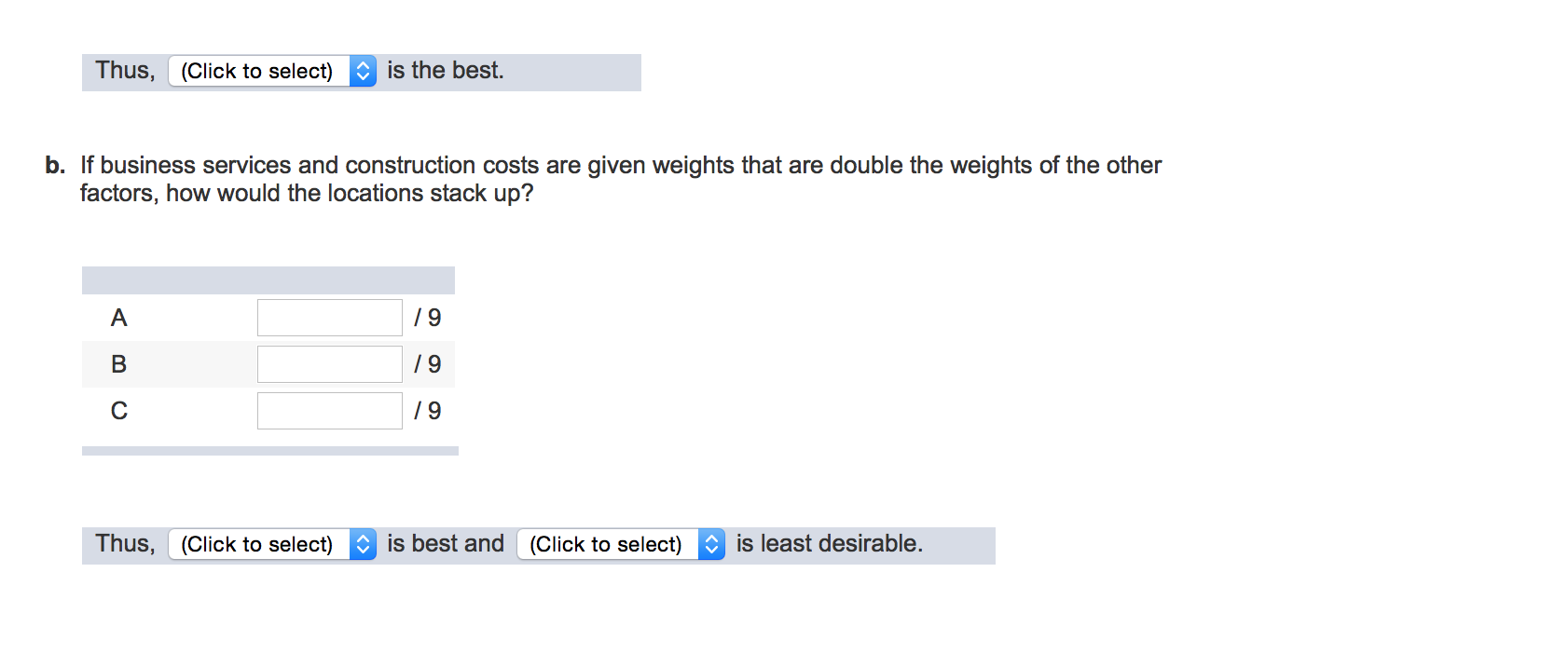The width and height of the screenshot is (1568, 654).
Task: Open the dropdown before "is least desirable"
Action: 608,545
